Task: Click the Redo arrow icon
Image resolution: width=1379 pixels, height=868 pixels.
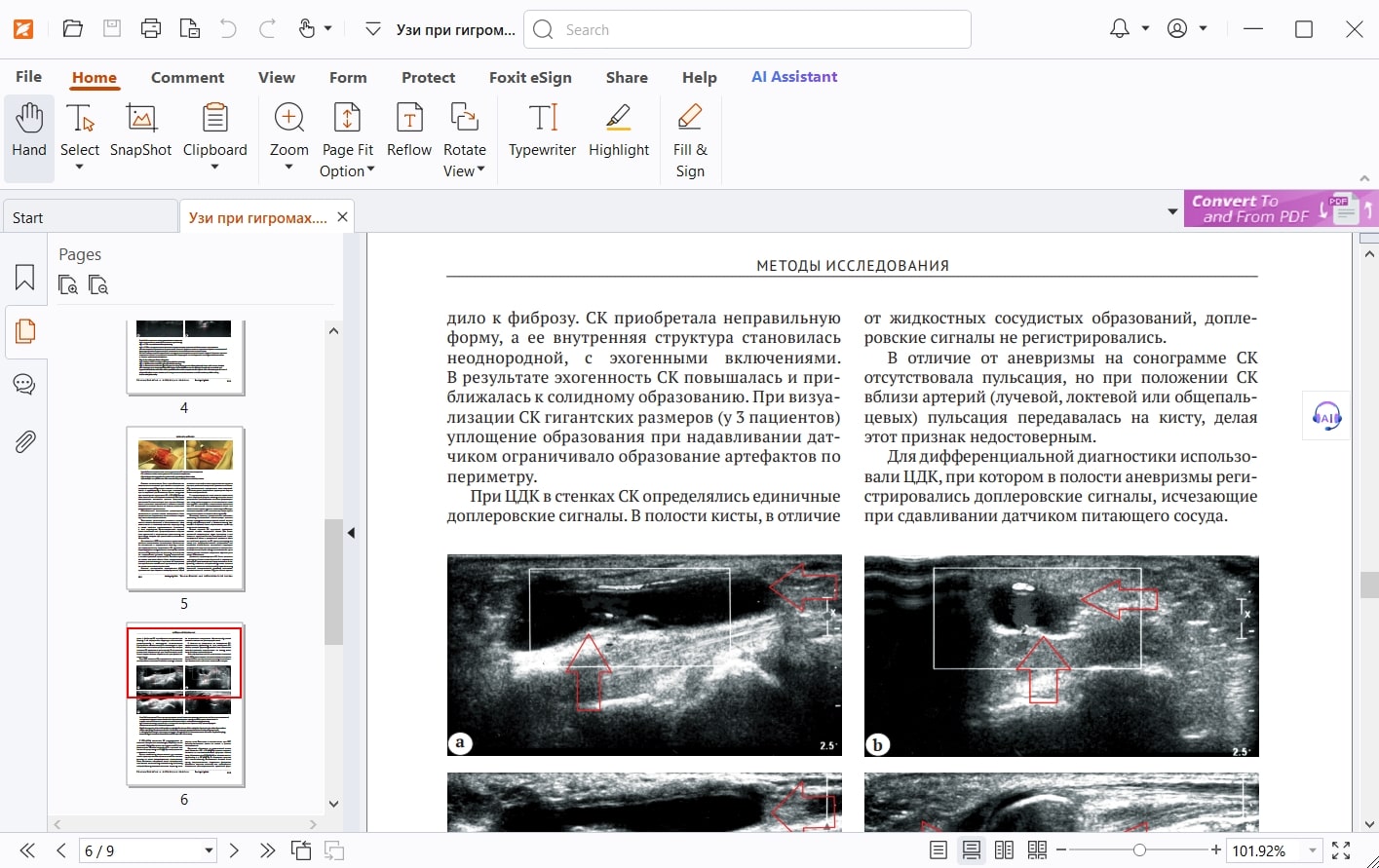Action: coord(267,29)
